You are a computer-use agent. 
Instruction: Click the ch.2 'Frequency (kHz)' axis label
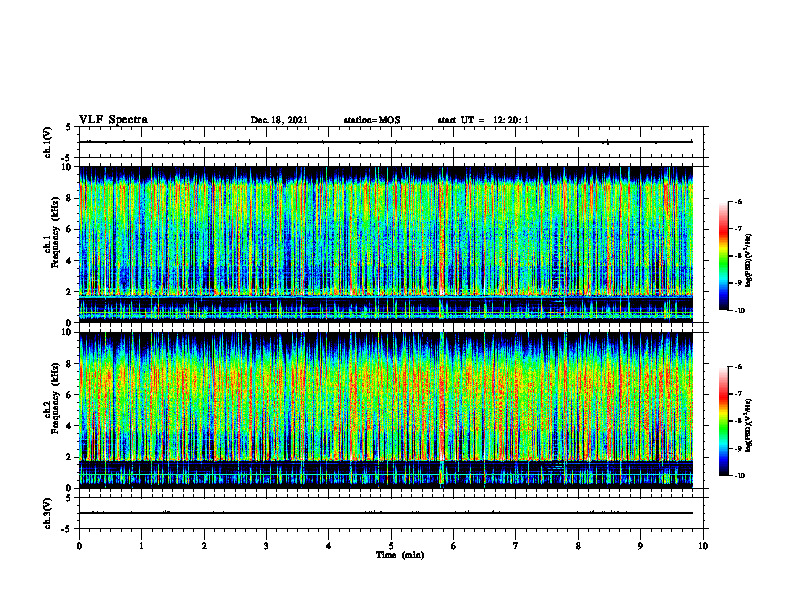coord(55,397)
